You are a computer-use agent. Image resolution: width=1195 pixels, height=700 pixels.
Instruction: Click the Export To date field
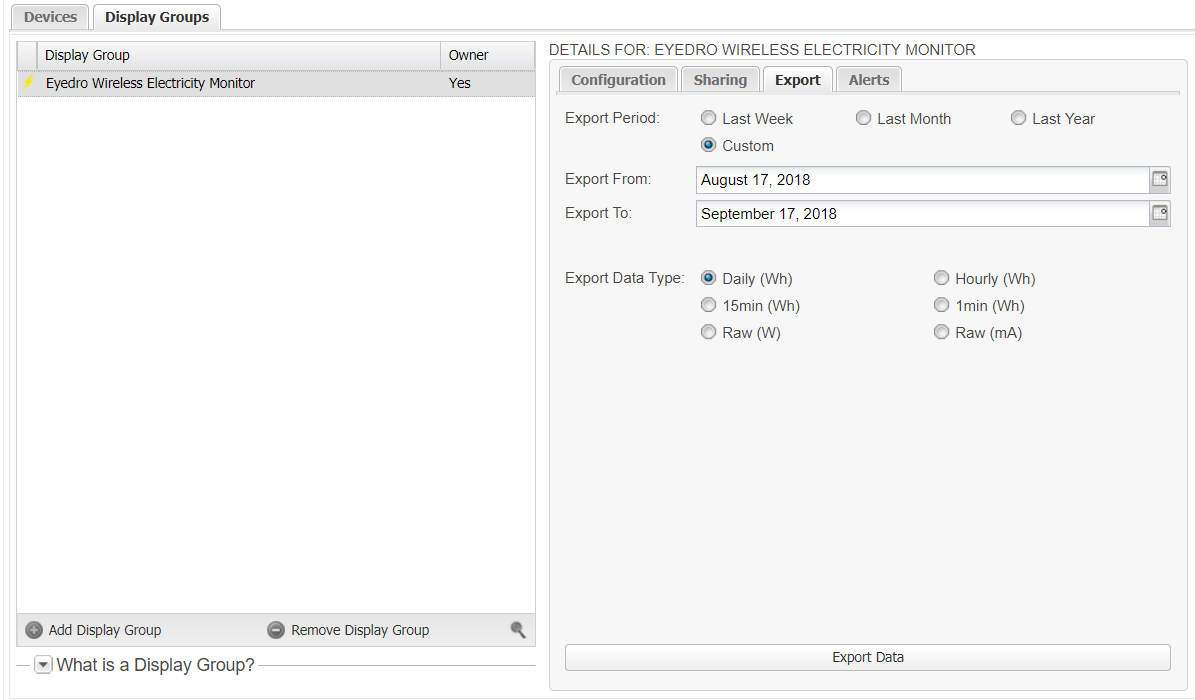[922, 214]
